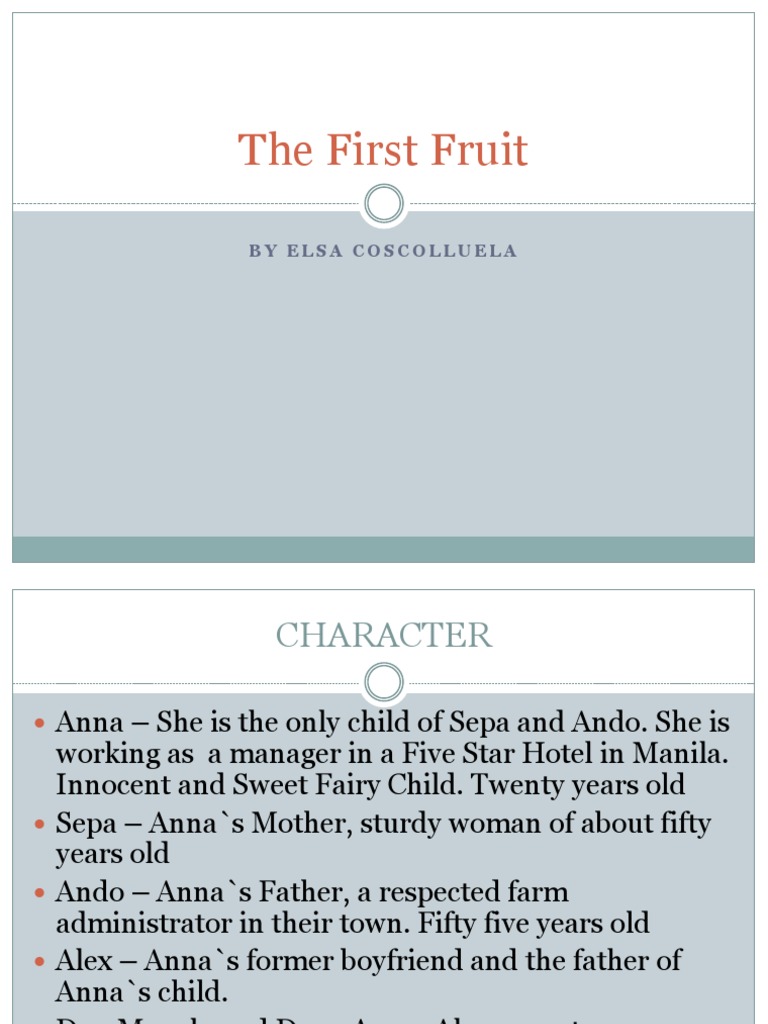
Task: Click the orange bullet beside Anna
Action: pyautogui.click(x=40, y=723)
